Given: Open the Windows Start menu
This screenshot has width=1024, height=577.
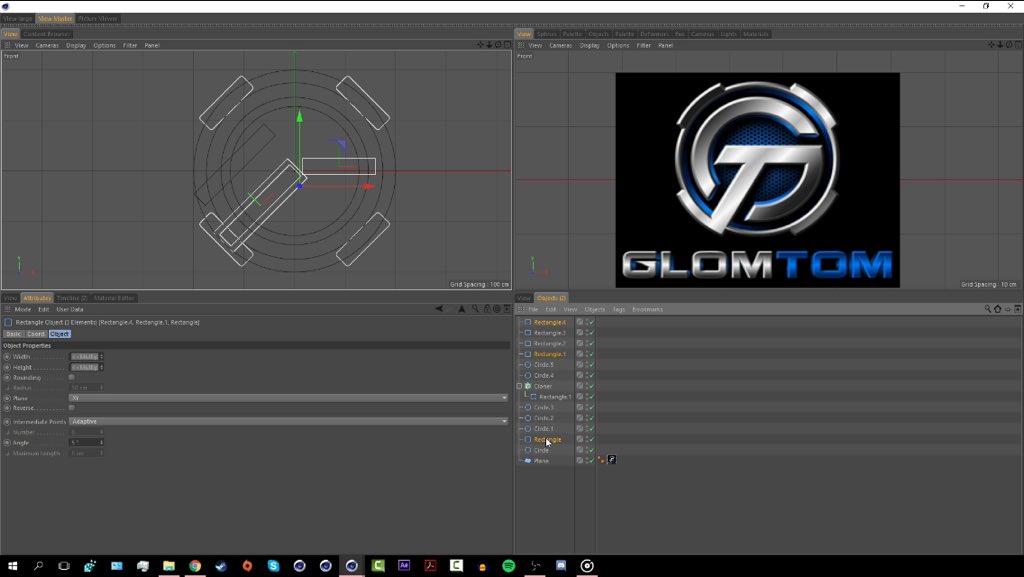Looking at the screenshot, I should pyautogui.click(x=12, y=566).
